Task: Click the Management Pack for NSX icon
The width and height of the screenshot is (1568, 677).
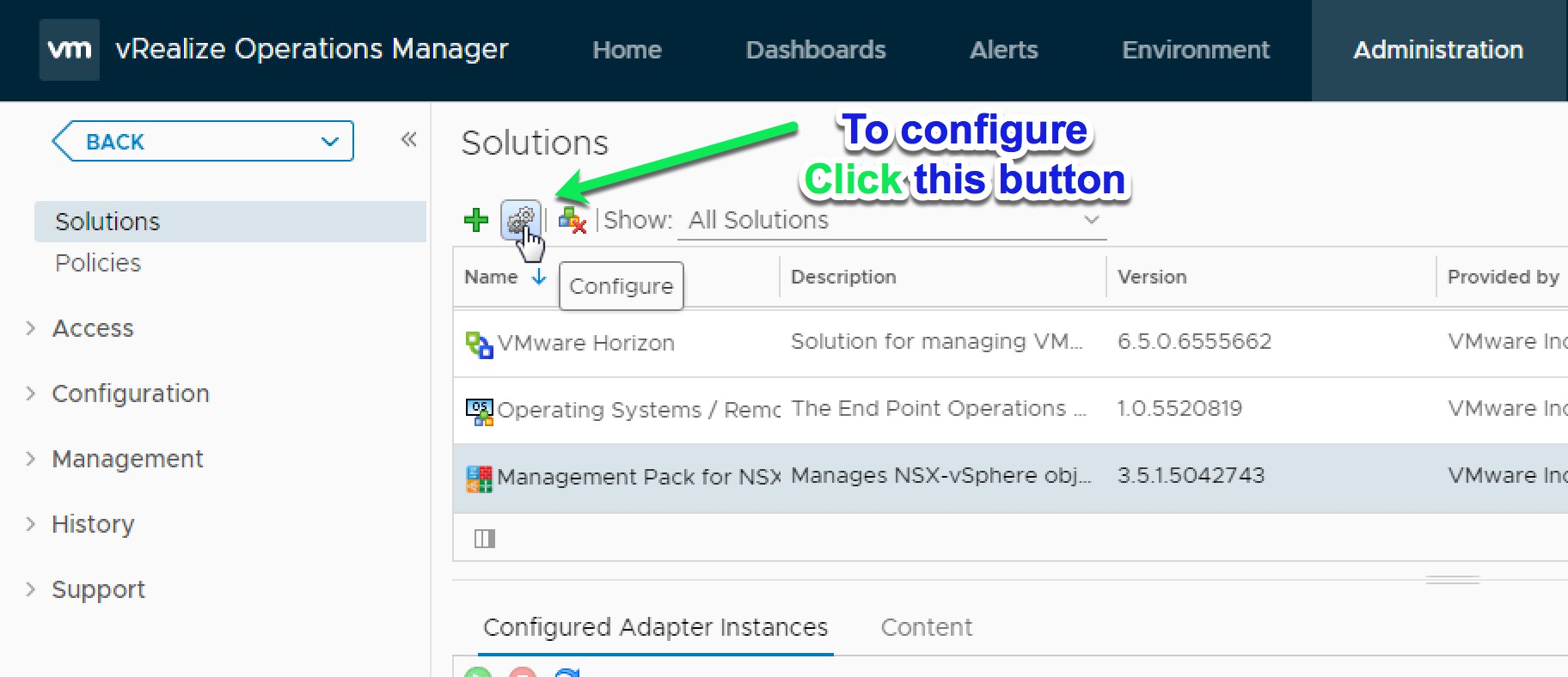Action: [479, 478]
